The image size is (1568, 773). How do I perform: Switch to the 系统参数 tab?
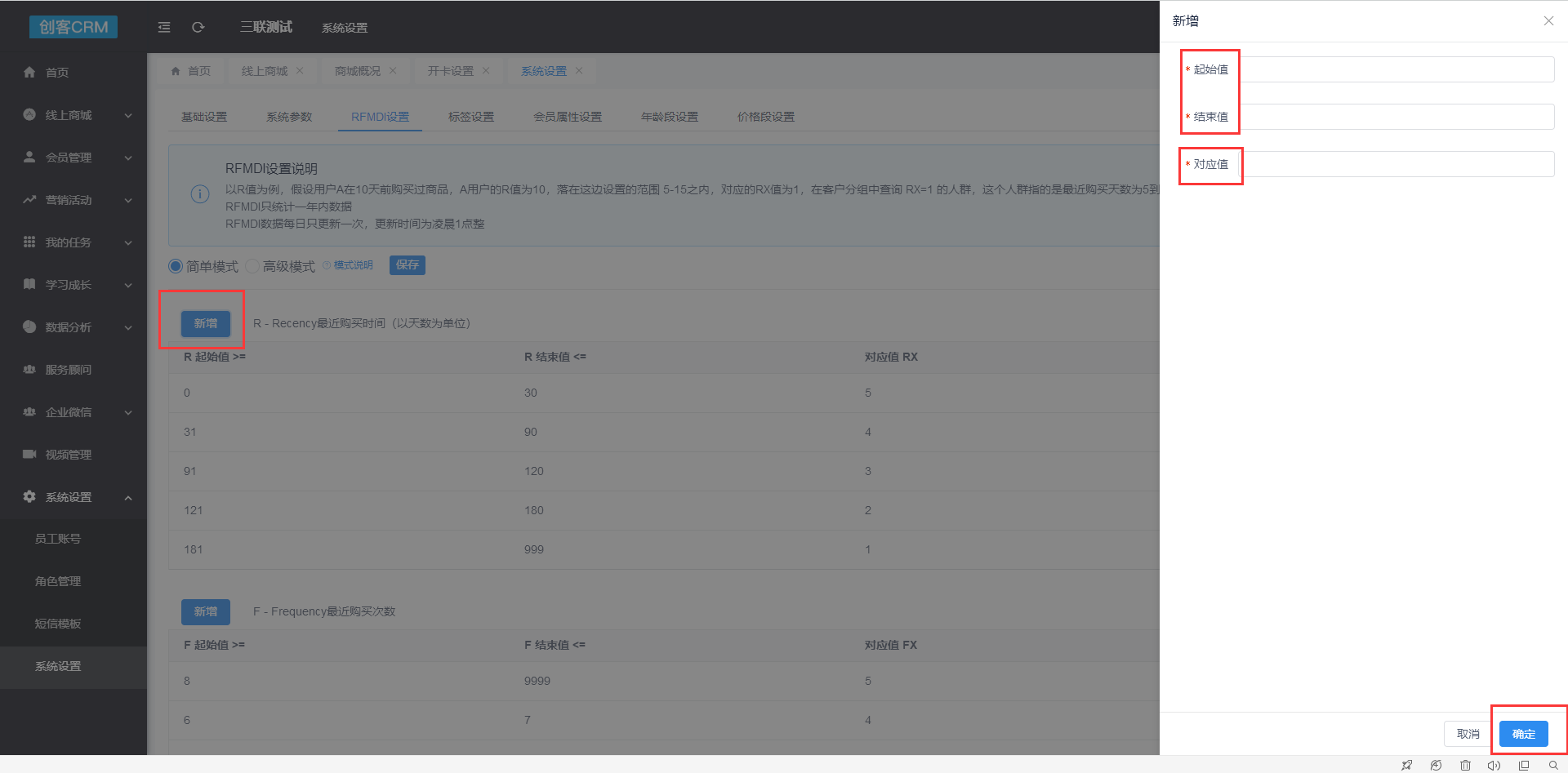click(x=289, y=117)
